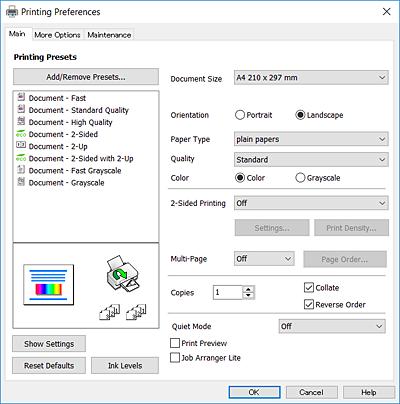Enable the Print Preview checkbox
The width and height of the screenshot is (400, 404).
[x=175, y=343]
